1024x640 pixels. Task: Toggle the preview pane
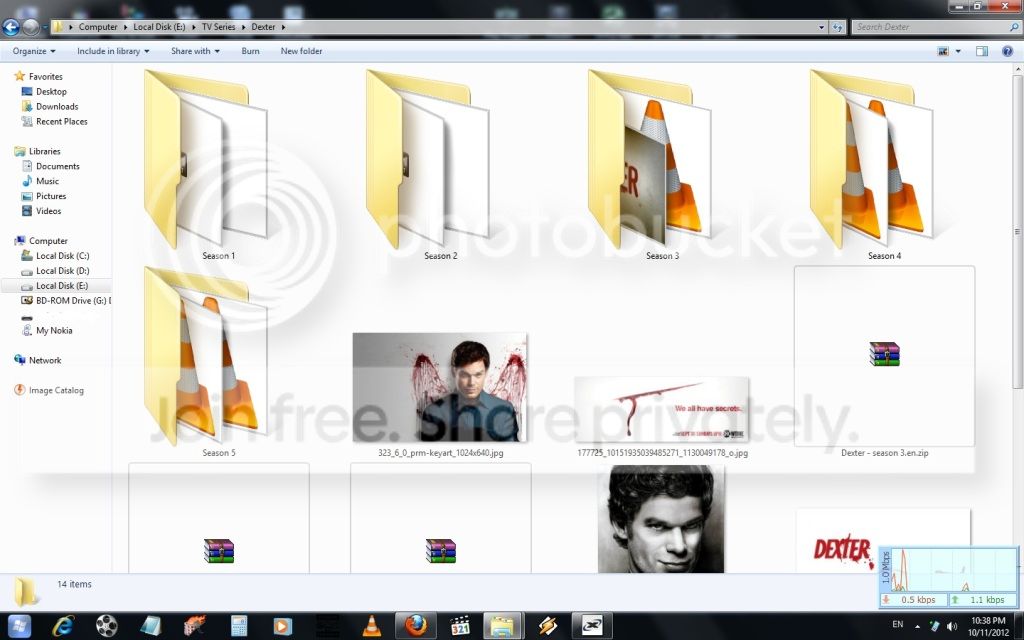[x=982, y=51]
